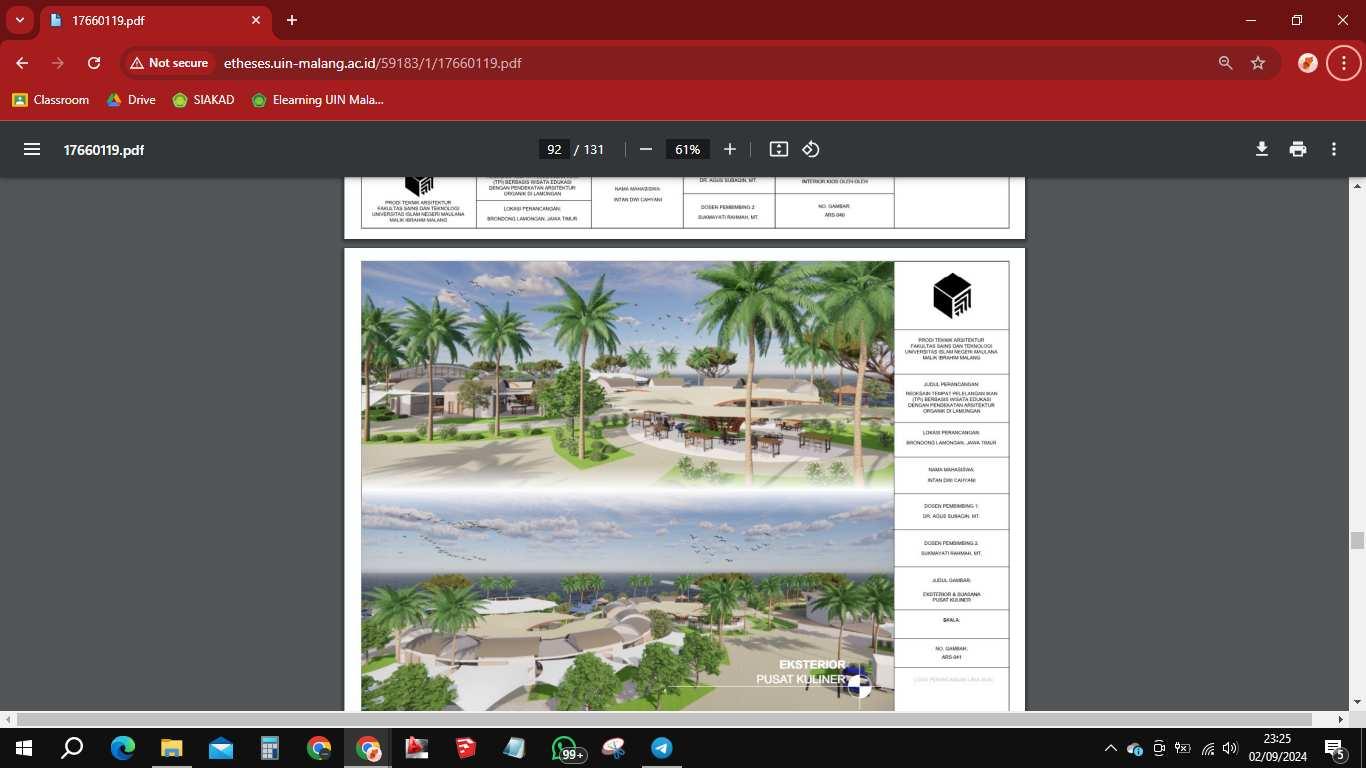Viewport: 1366px width, 768px height.
Task: Open the Calculator from taskbar
Action: [x=269, y=748]
